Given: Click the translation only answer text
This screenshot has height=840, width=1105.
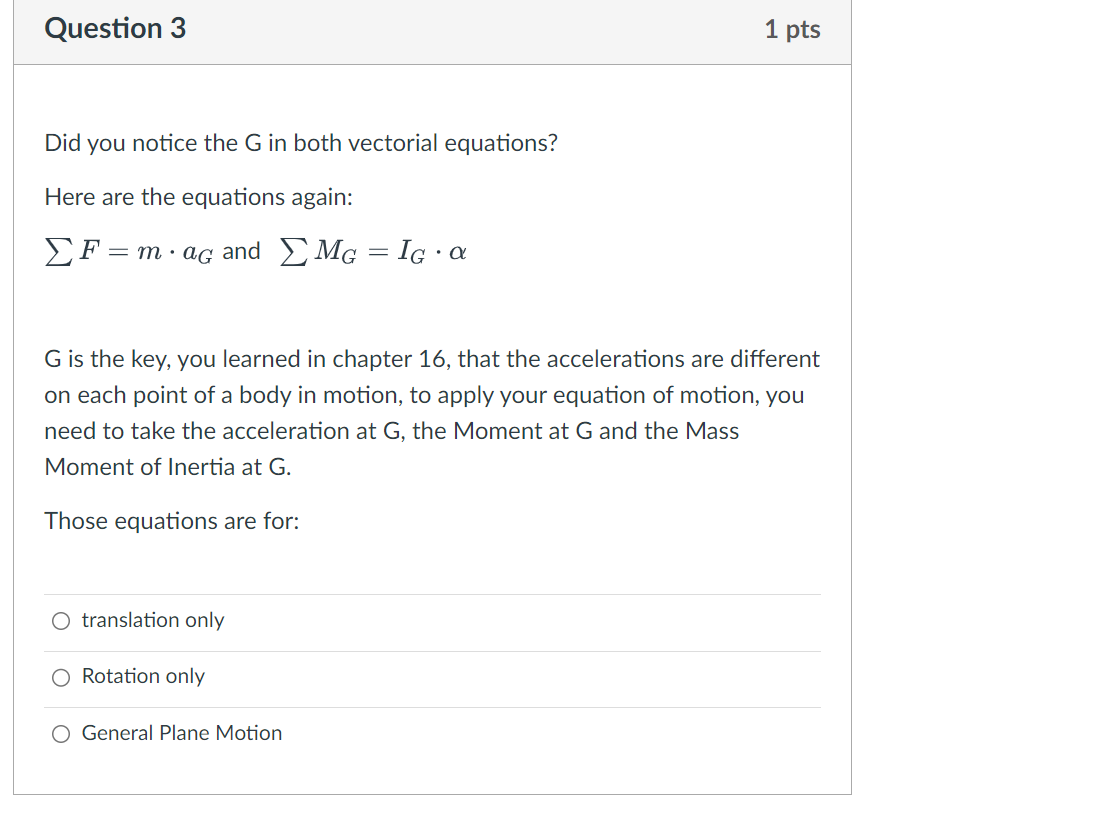Looking at the screenshot, I should pos(152,620).
